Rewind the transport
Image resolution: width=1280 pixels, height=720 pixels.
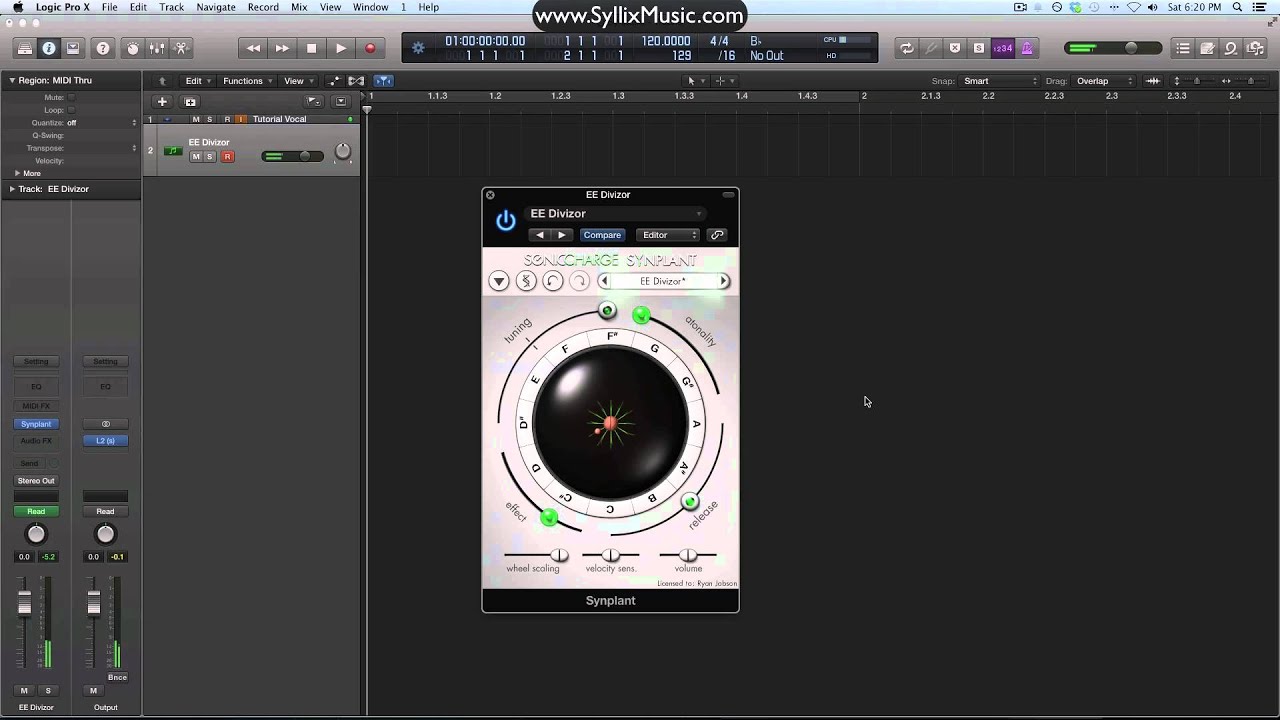[x=254, y=48]
